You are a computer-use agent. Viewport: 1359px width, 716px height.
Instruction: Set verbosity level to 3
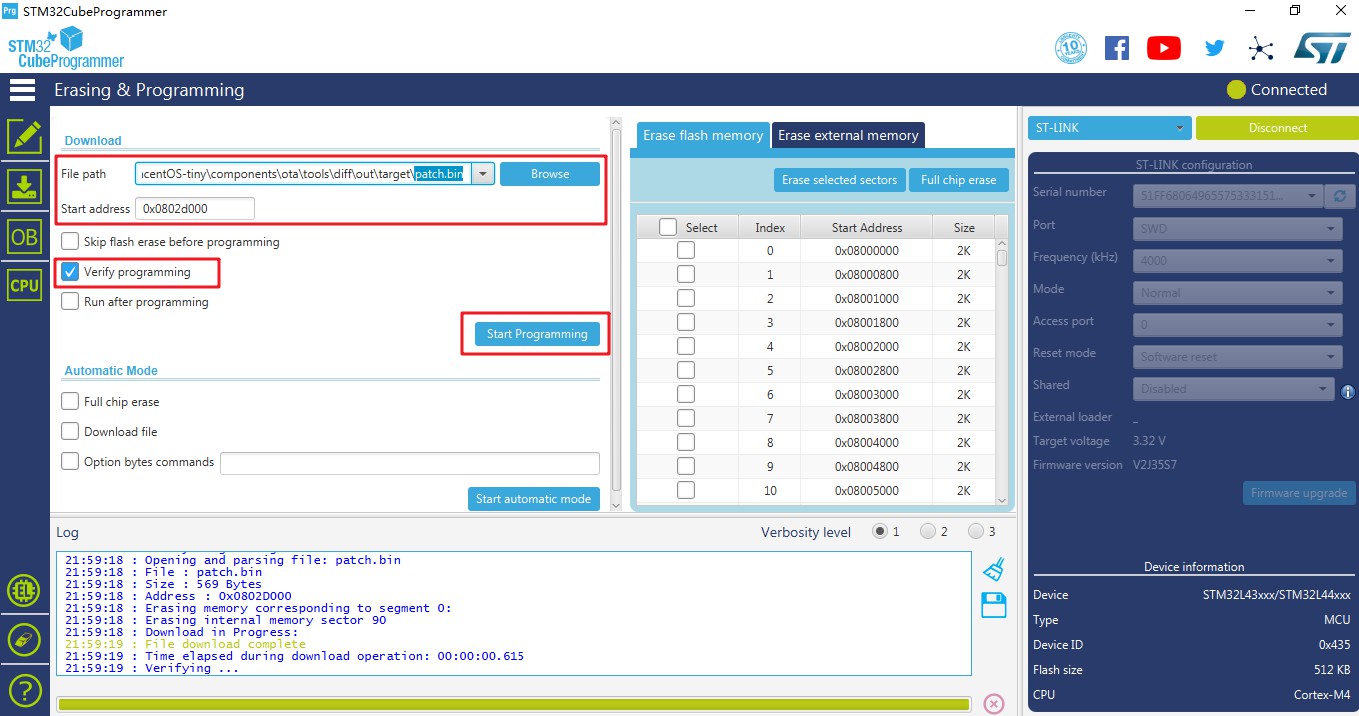click(975, 532)
